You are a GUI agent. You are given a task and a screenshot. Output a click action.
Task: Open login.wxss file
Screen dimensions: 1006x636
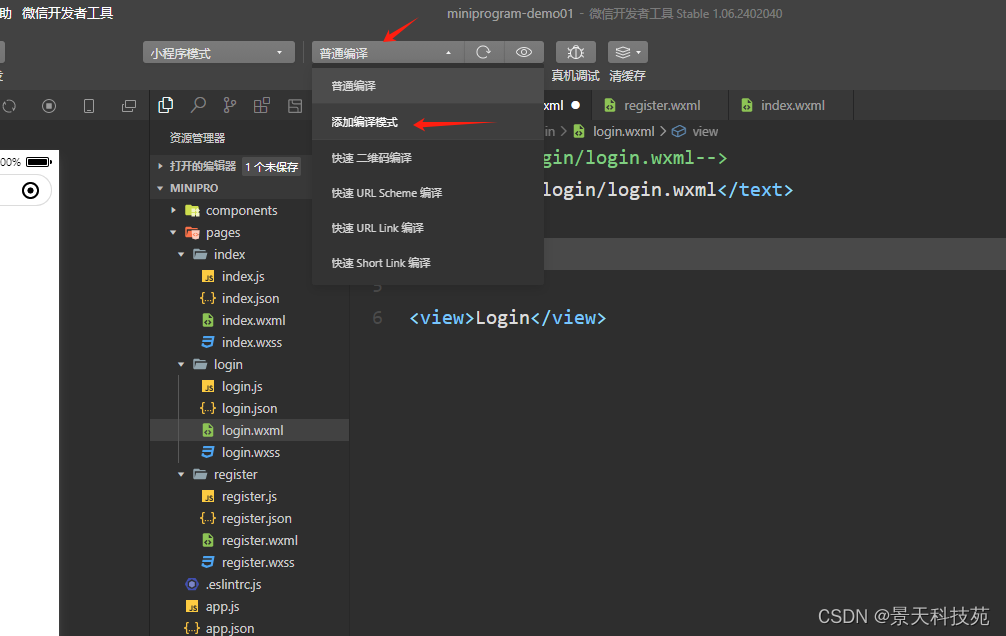click(x=250, y=452)
